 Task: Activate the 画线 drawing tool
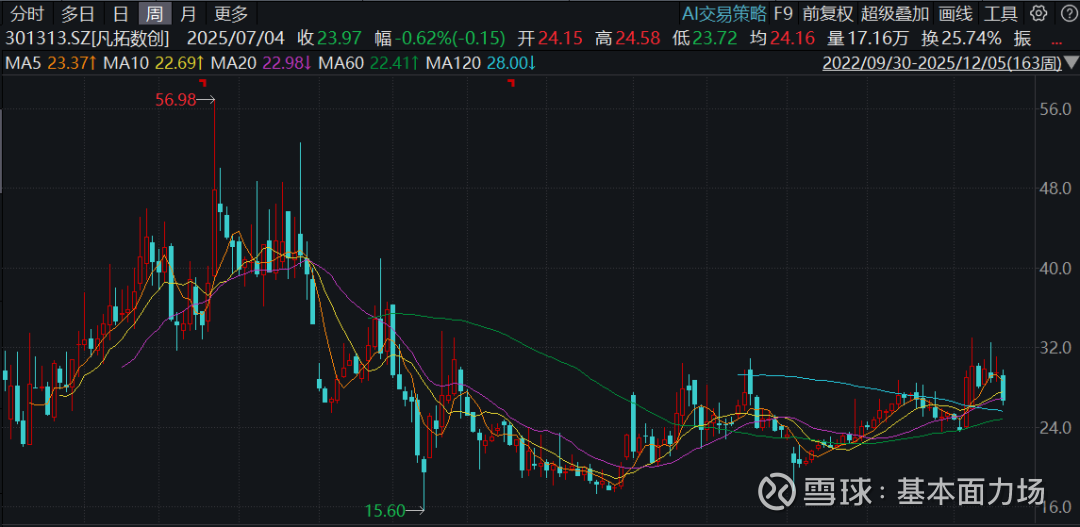[x=955, y=13]
